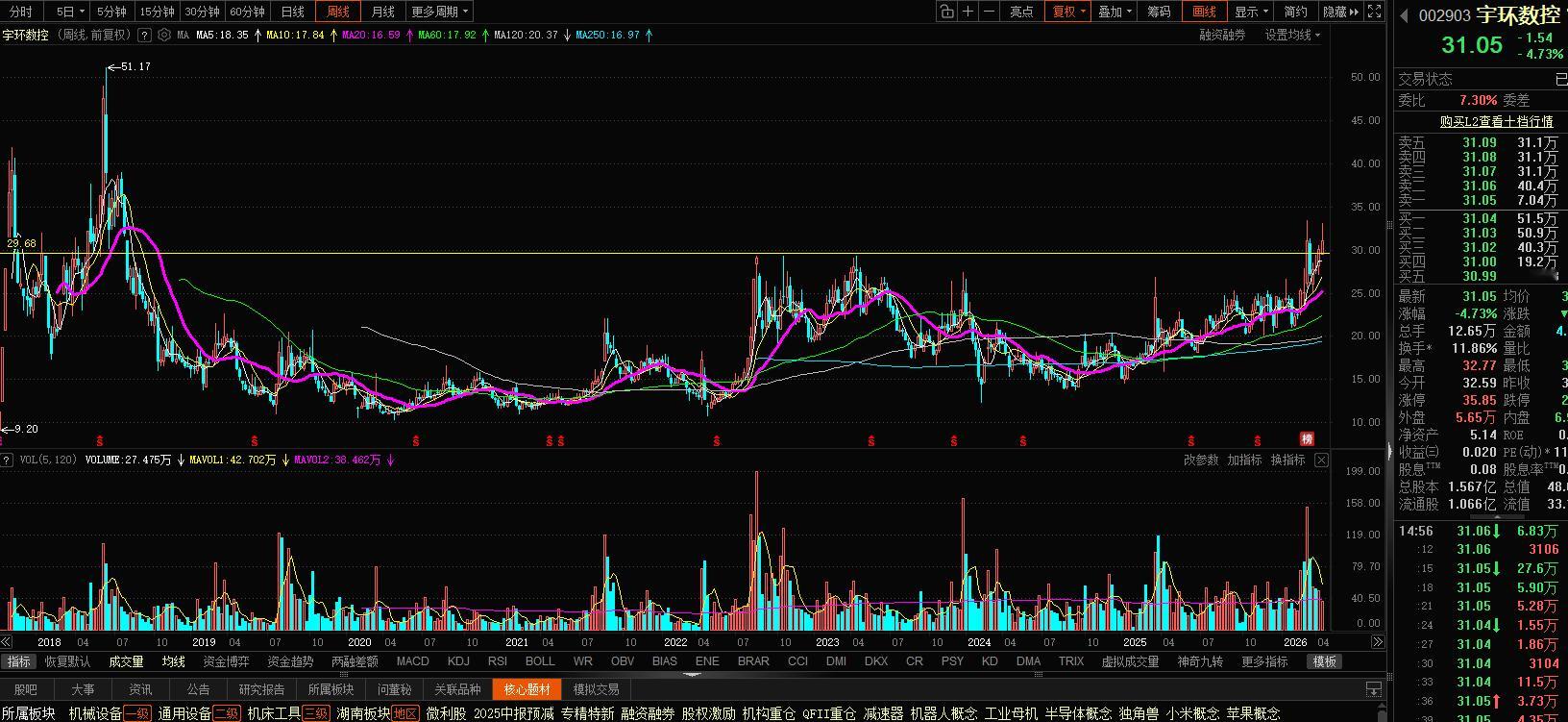Click 恢复默认 to restore defaults
This screenshot has height=722, width=1568.
67,661
